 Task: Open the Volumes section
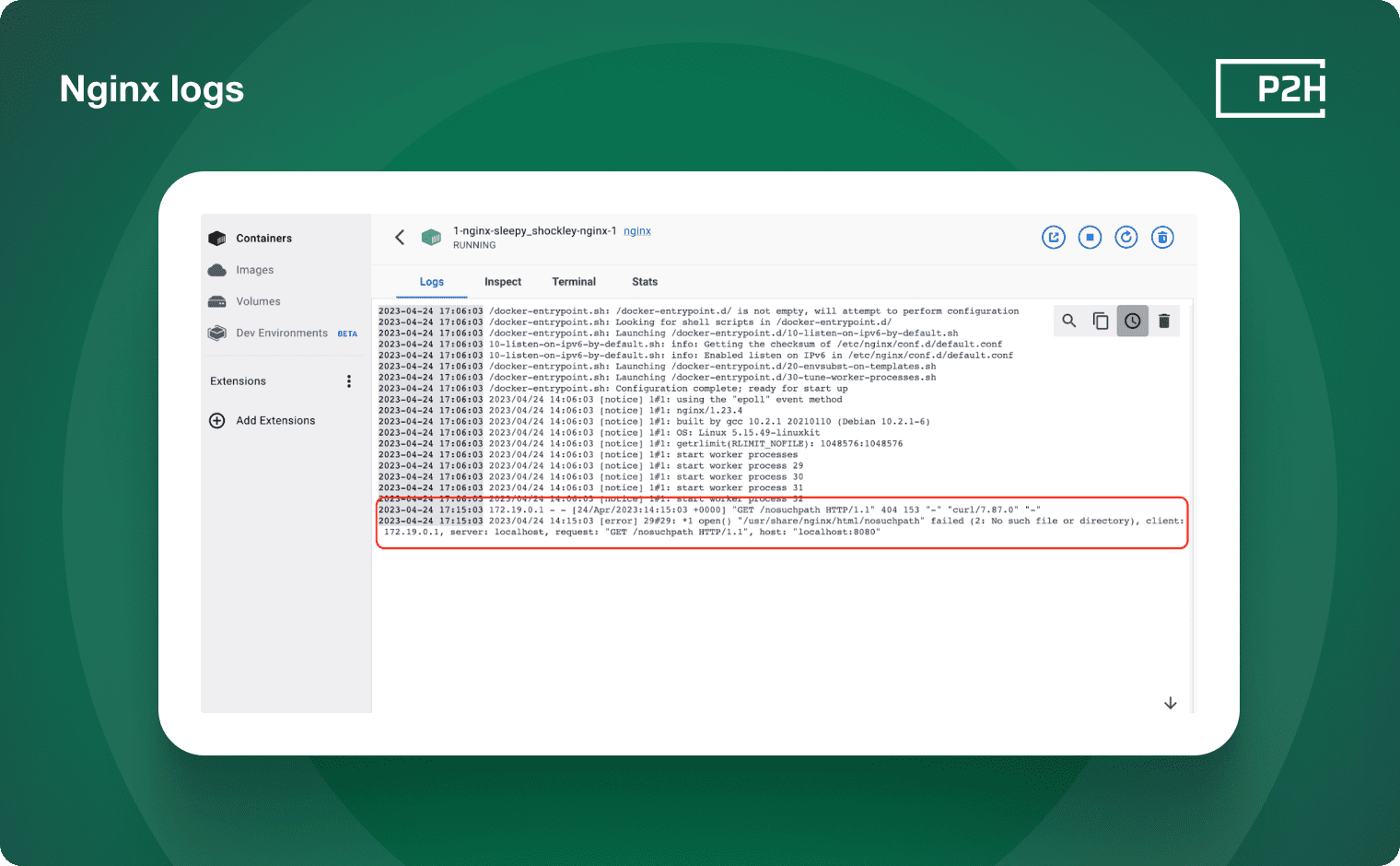tap(258, 301)
